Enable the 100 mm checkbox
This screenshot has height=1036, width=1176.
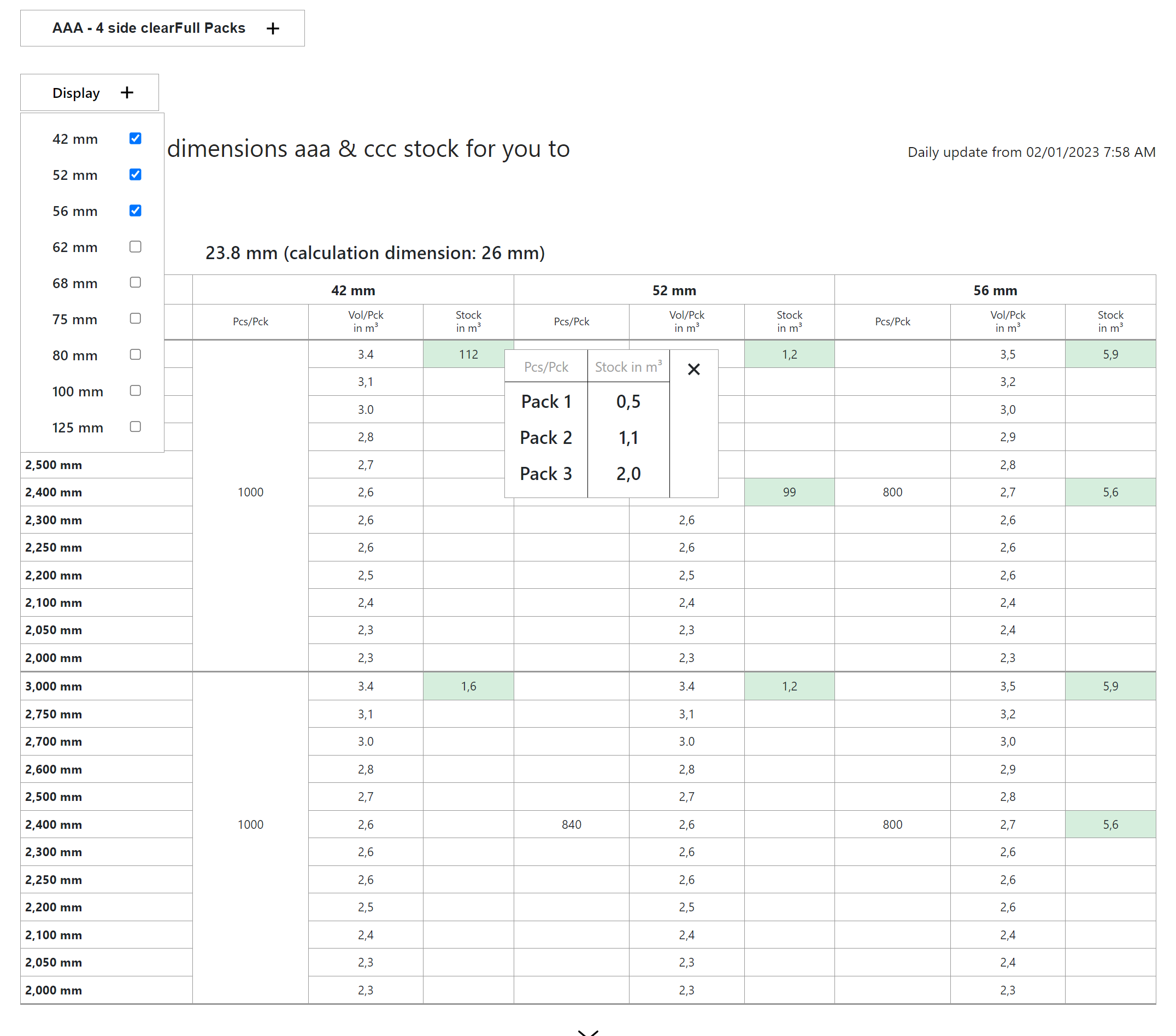click(x=135, y=390)
